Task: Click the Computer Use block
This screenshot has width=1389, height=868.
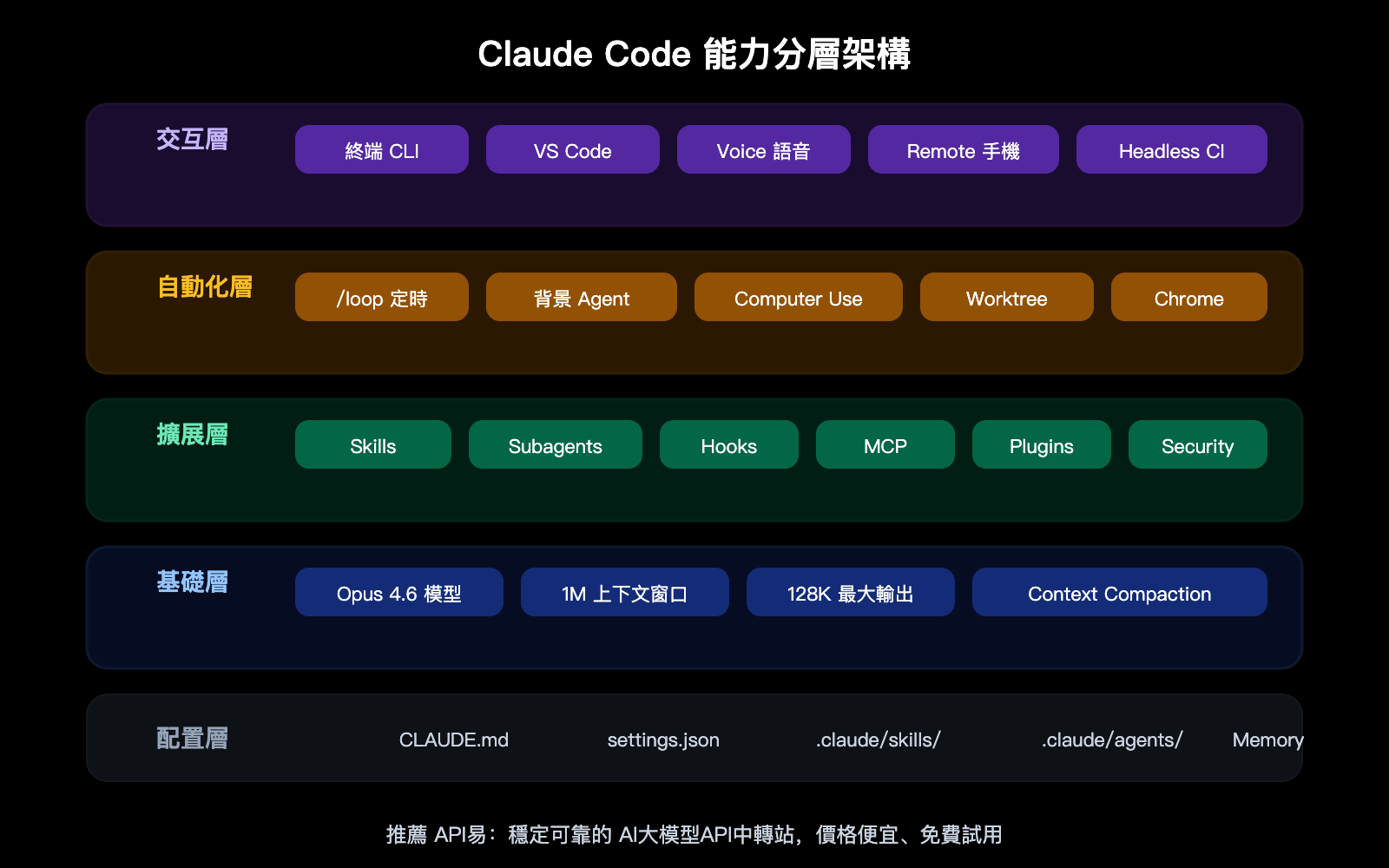Action: click(798, 298)
